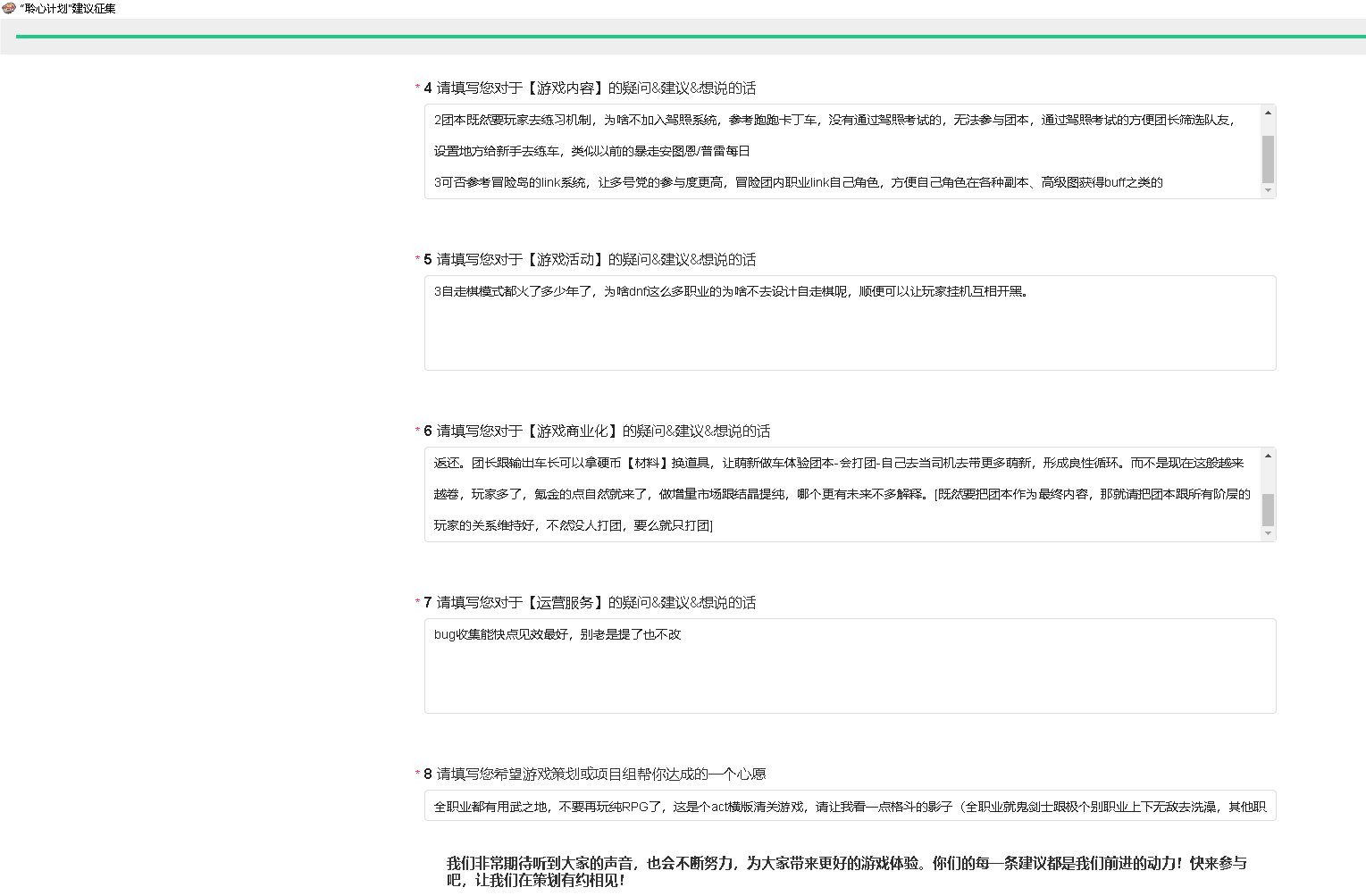Click the window title "聆心计划"建议征集
Viewport: 1366px width, 896px height.
point(68,8)
